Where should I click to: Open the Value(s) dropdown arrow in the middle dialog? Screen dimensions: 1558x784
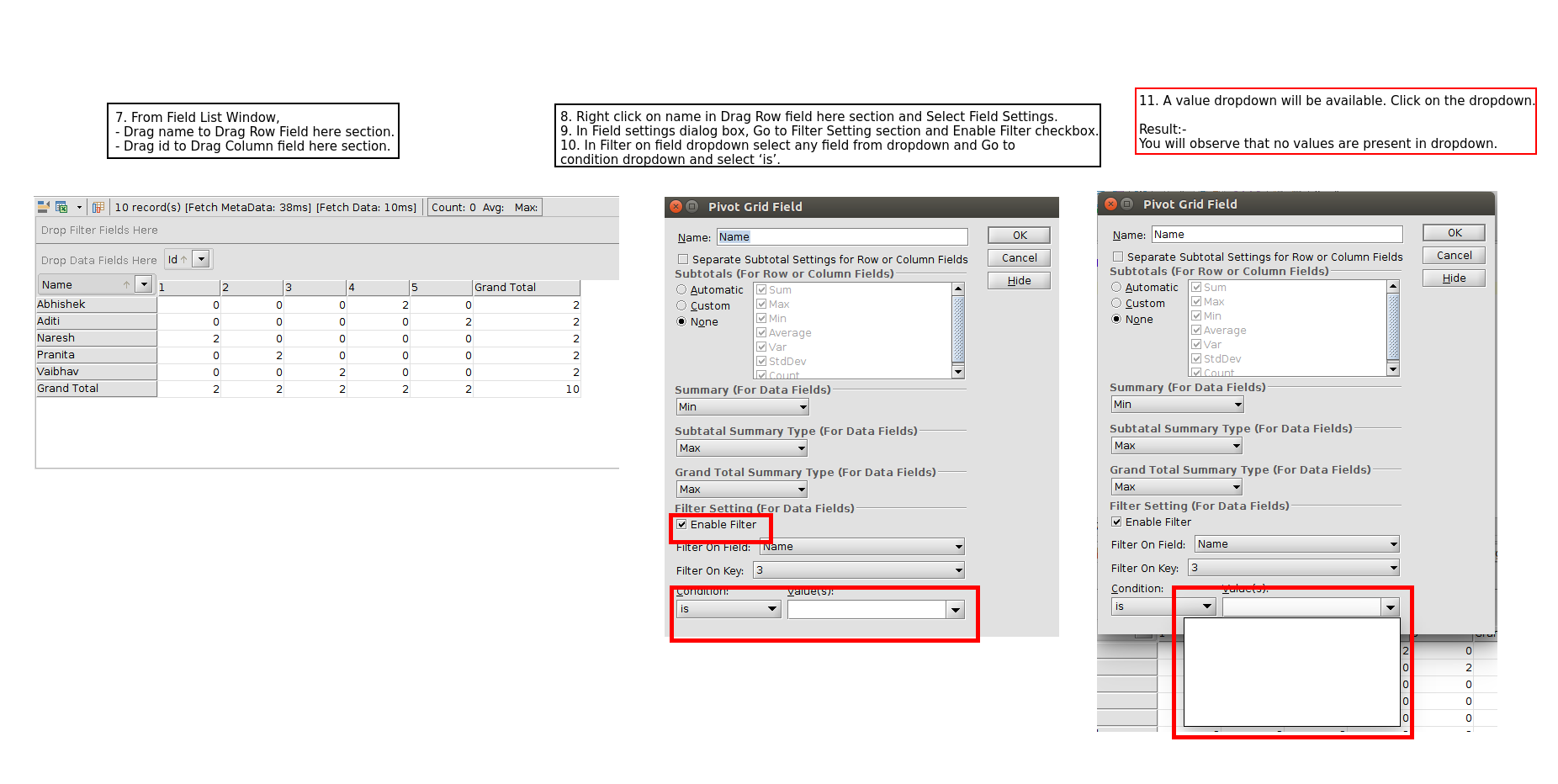coord(956,610)
